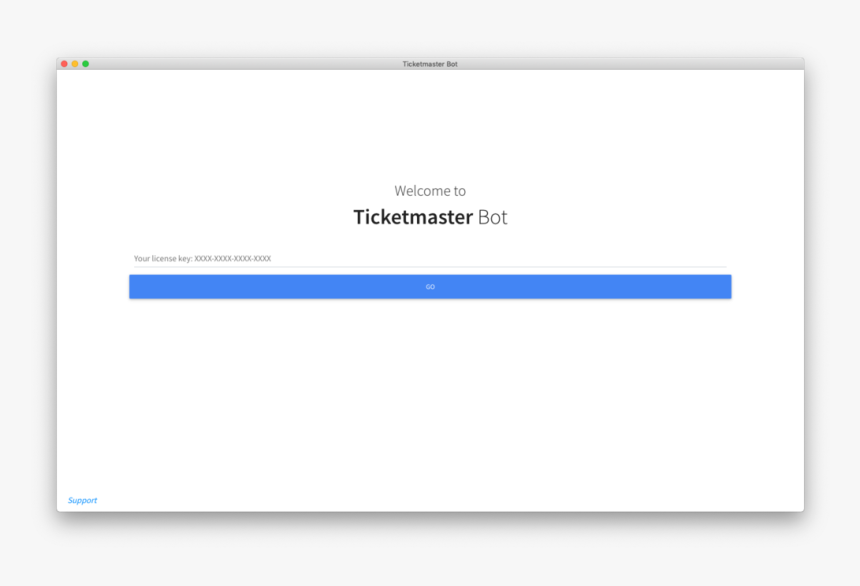Click the Ticketmaster Bot title bar text
The width and height of the screenshot is (860, 586).
point(430,64)
